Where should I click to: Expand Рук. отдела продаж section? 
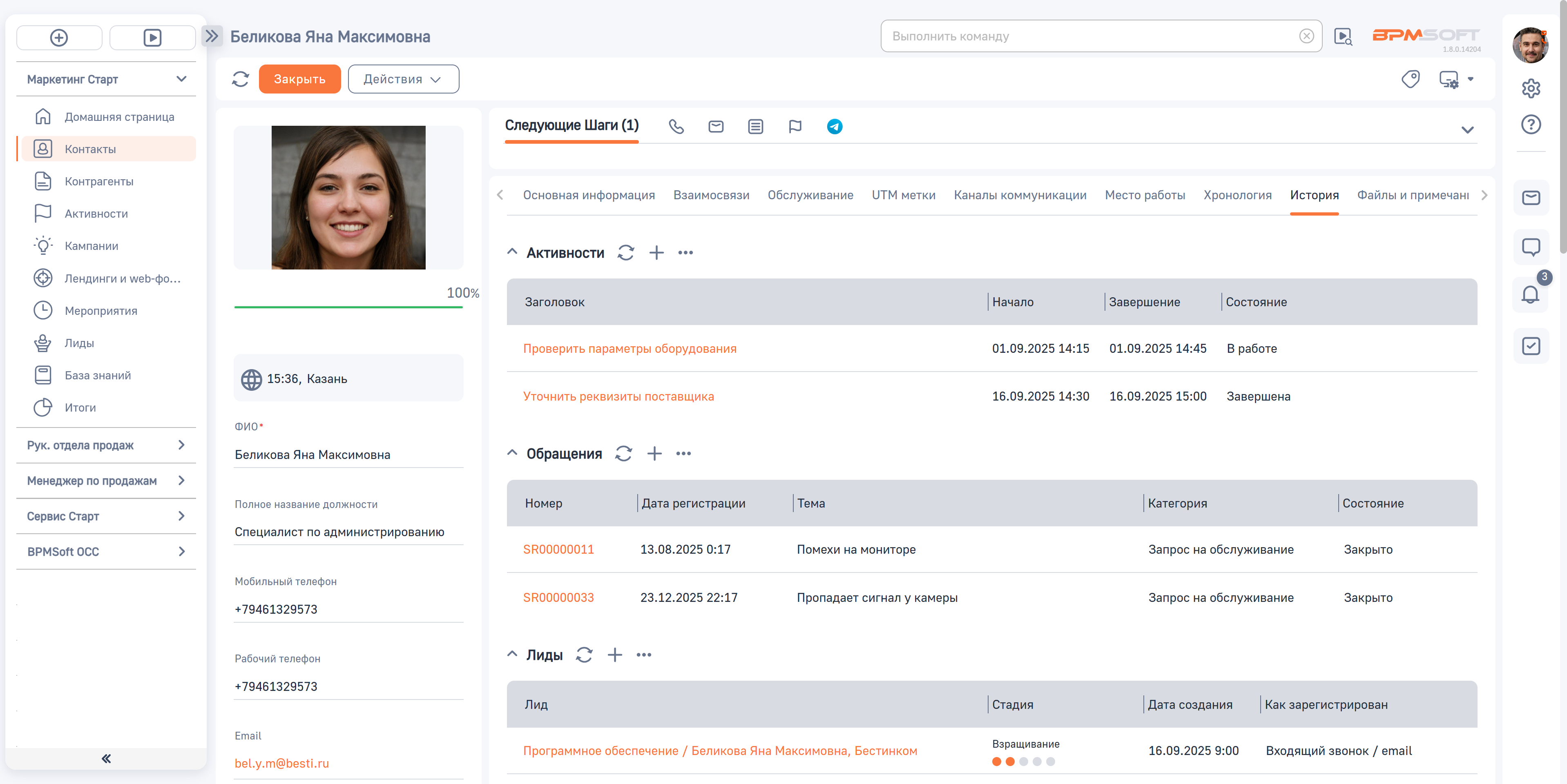click(106, 445)
